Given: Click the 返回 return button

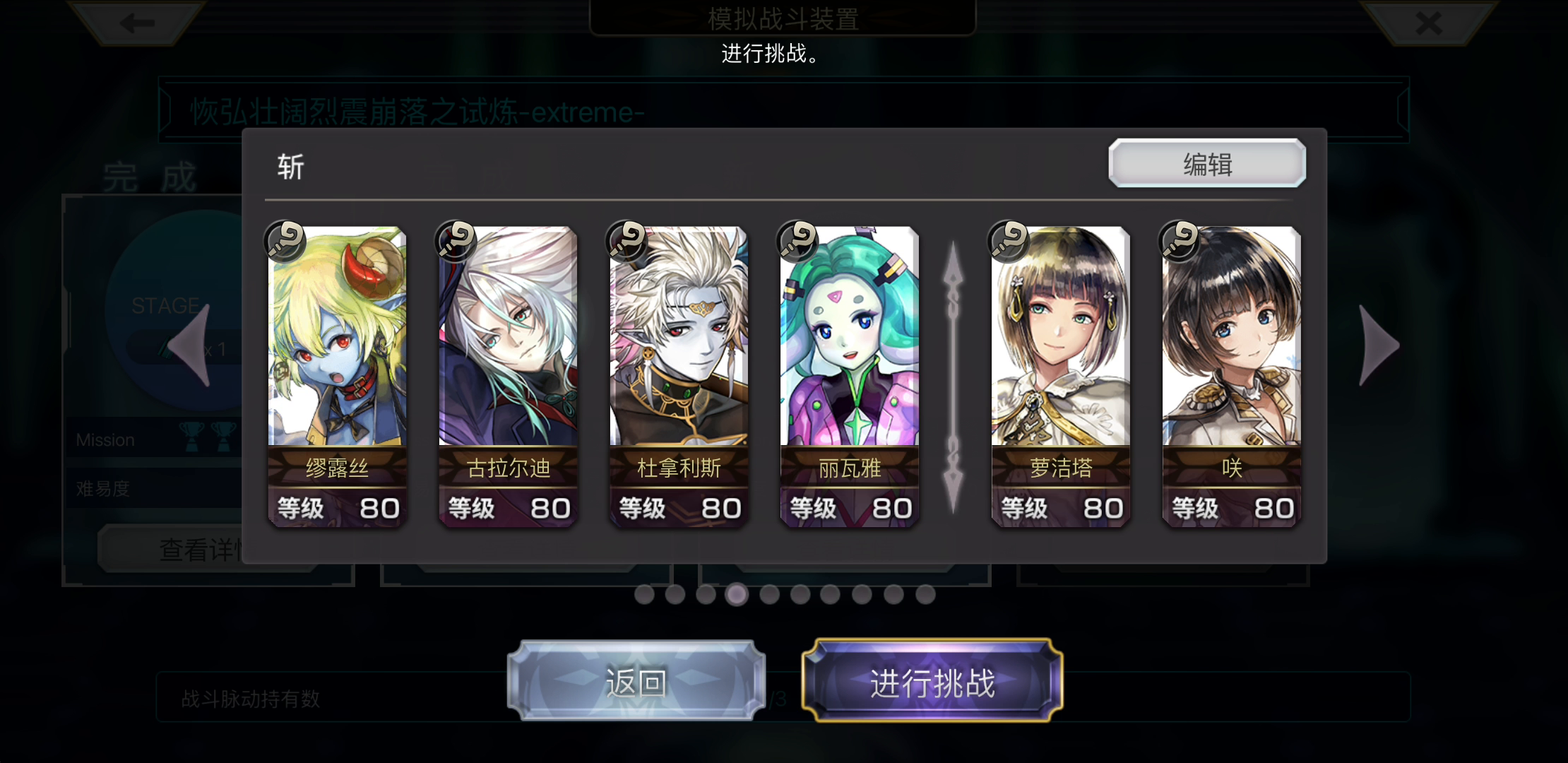Looking at the screenshot, I should pyautogui.click(x=636, y=682).
